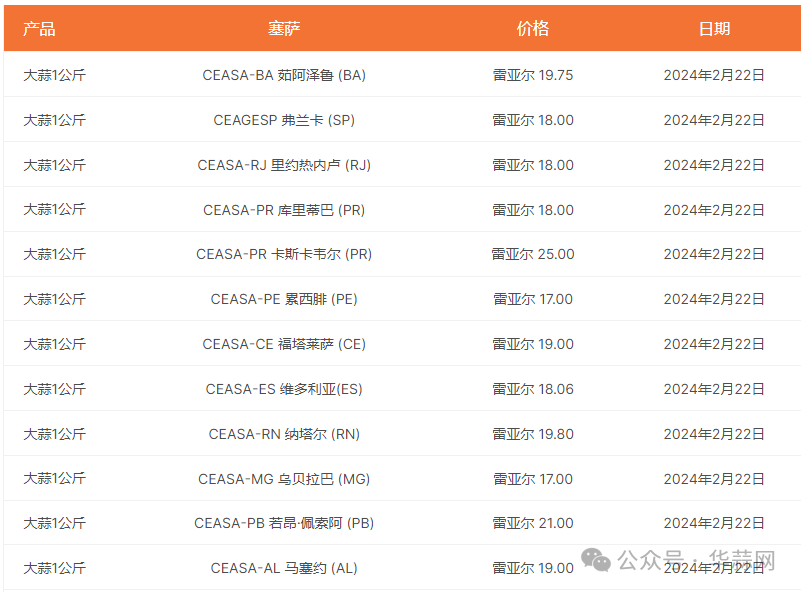The height and width of the screenshot is (592, 801).
Task: Click the 雷亚尔 19.75 price cell
Action: (x=533, y=75)
